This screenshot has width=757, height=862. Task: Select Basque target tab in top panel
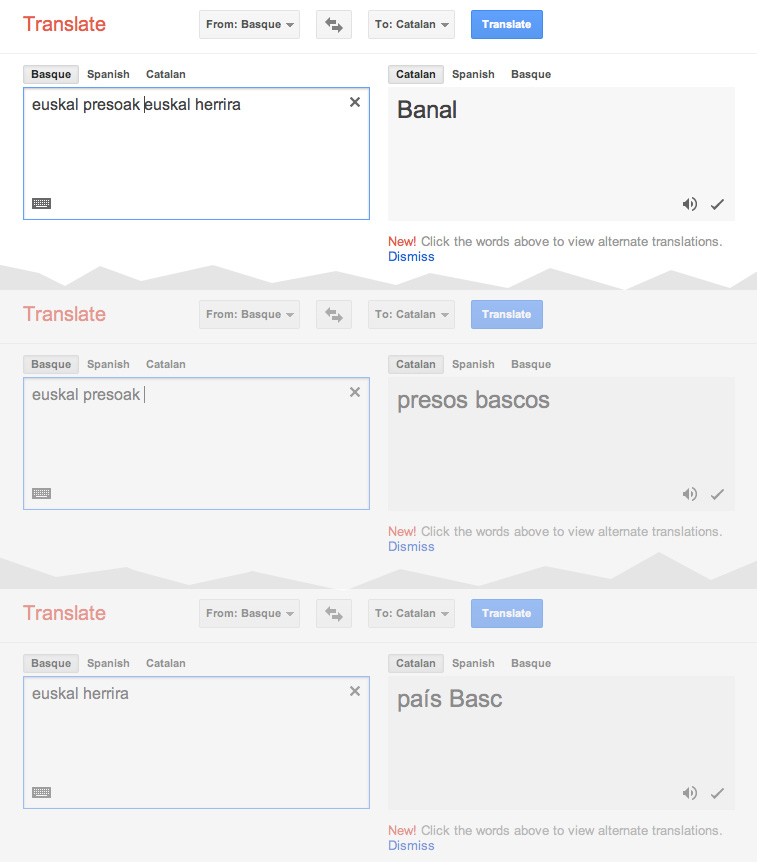(531, 74)
